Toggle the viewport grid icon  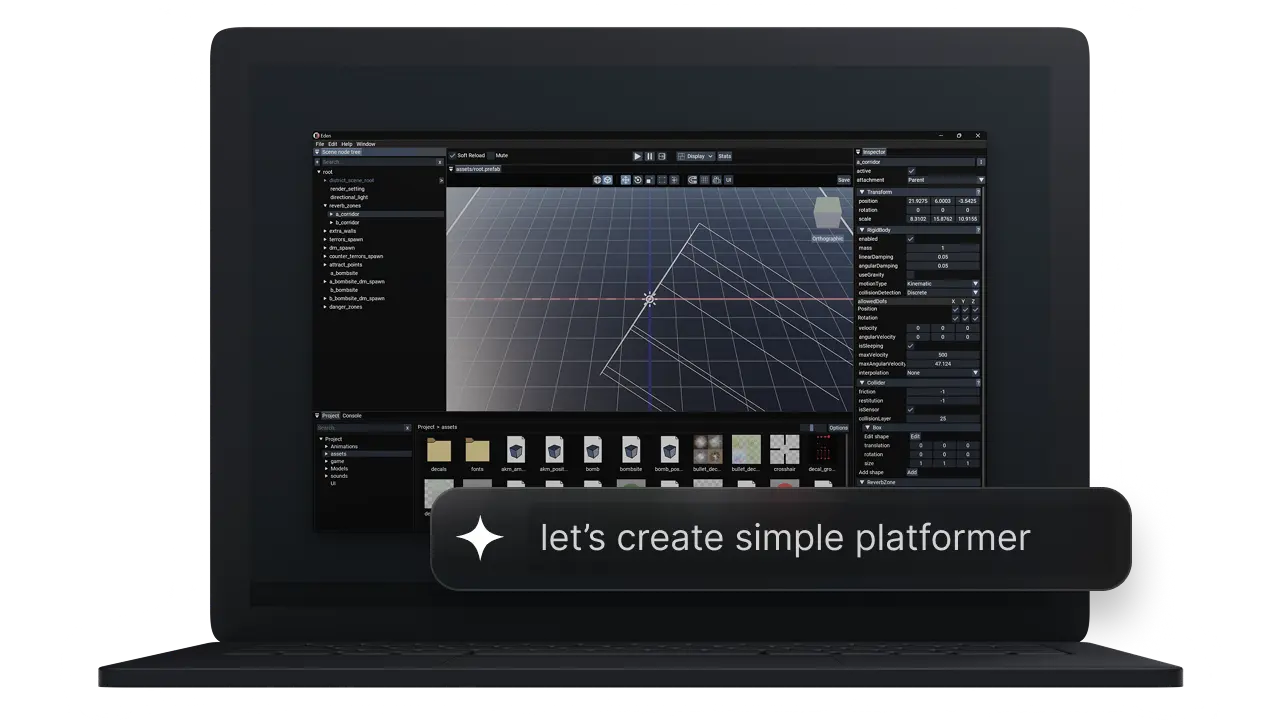[704, 180]
